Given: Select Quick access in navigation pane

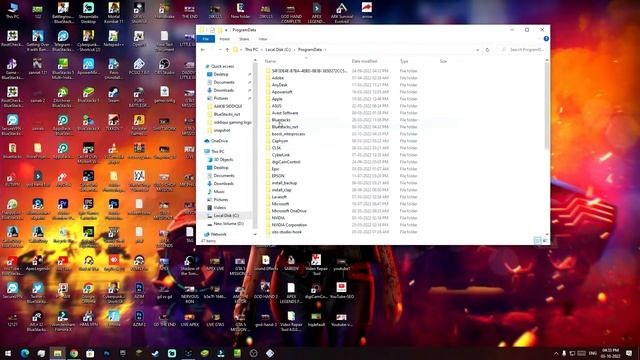Looking at the screenshot, I should (x=222, y=66).
